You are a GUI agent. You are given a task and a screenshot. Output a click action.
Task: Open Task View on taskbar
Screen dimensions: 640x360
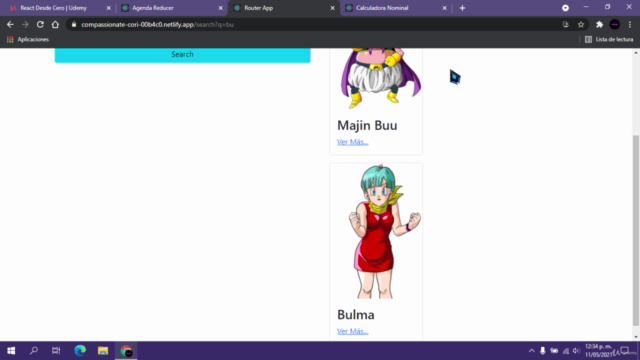tap(56, 351)
